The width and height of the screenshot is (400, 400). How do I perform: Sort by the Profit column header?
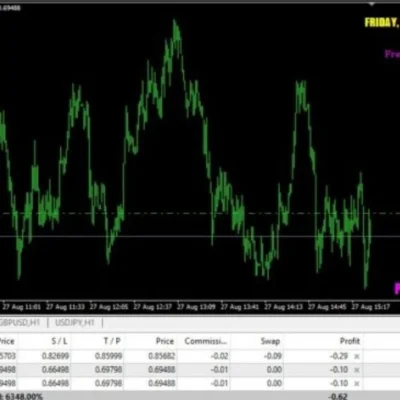coord(350,341)
